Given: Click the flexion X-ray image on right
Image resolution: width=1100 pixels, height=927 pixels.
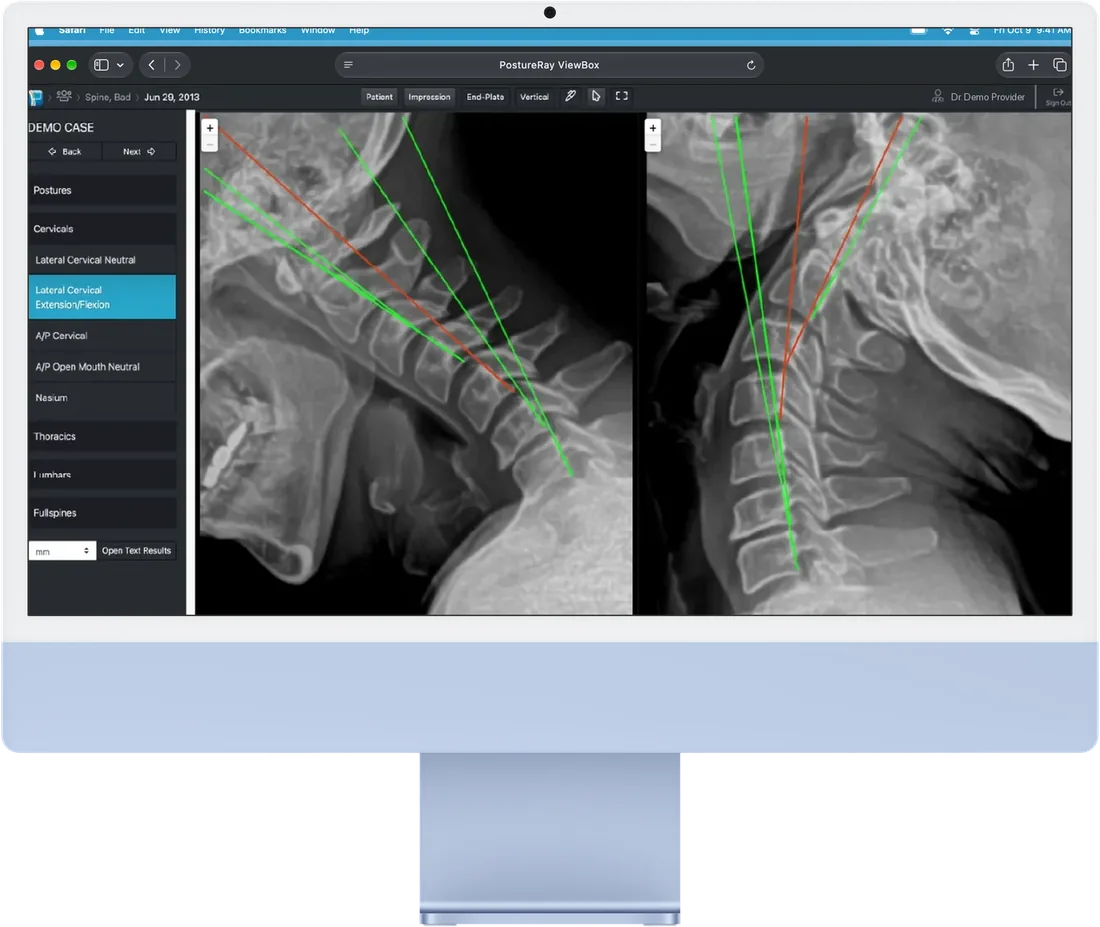Looking at the screenshot, I should (859, 364).
